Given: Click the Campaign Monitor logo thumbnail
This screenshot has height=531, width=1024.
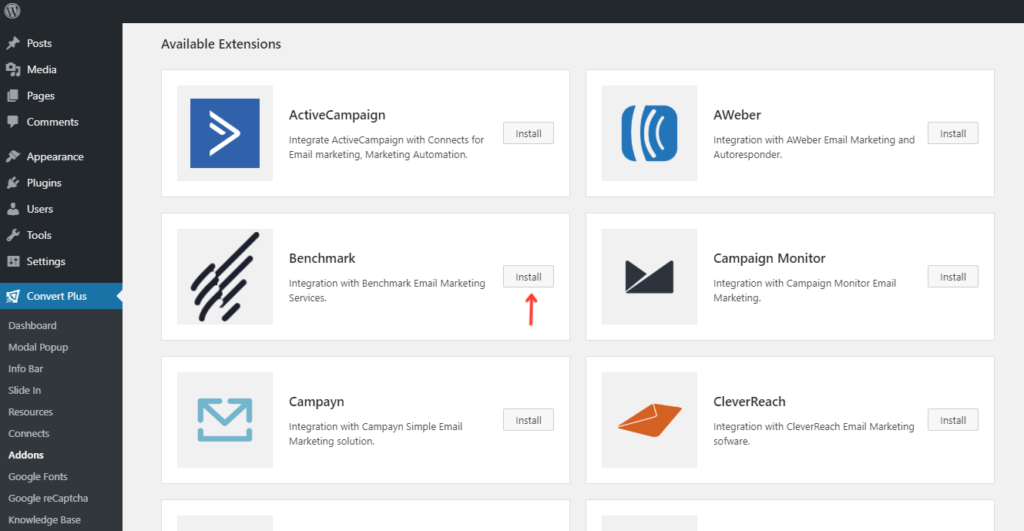Looking at the screenshot, I should (x=649, y=276).
